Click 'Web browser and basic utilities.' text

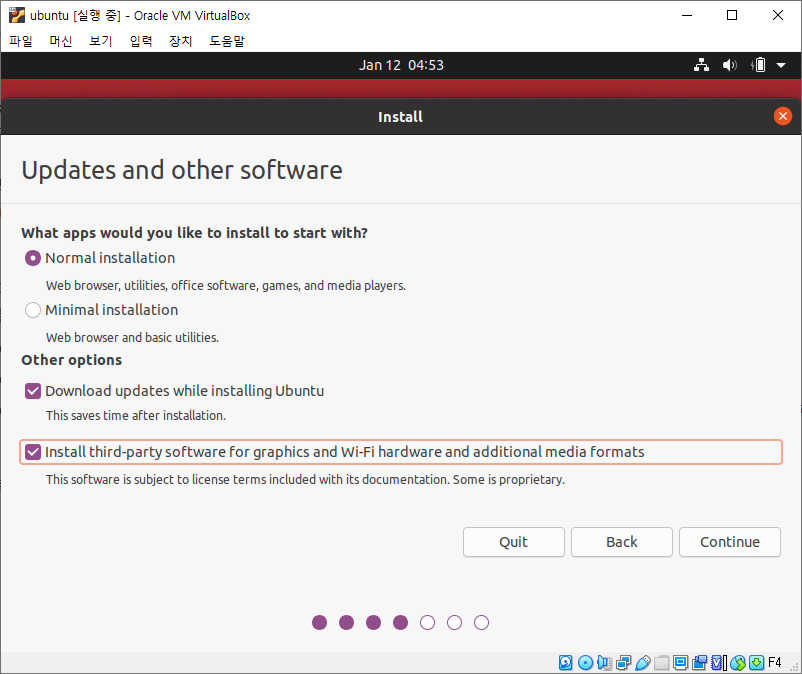(x=132, y=338)
